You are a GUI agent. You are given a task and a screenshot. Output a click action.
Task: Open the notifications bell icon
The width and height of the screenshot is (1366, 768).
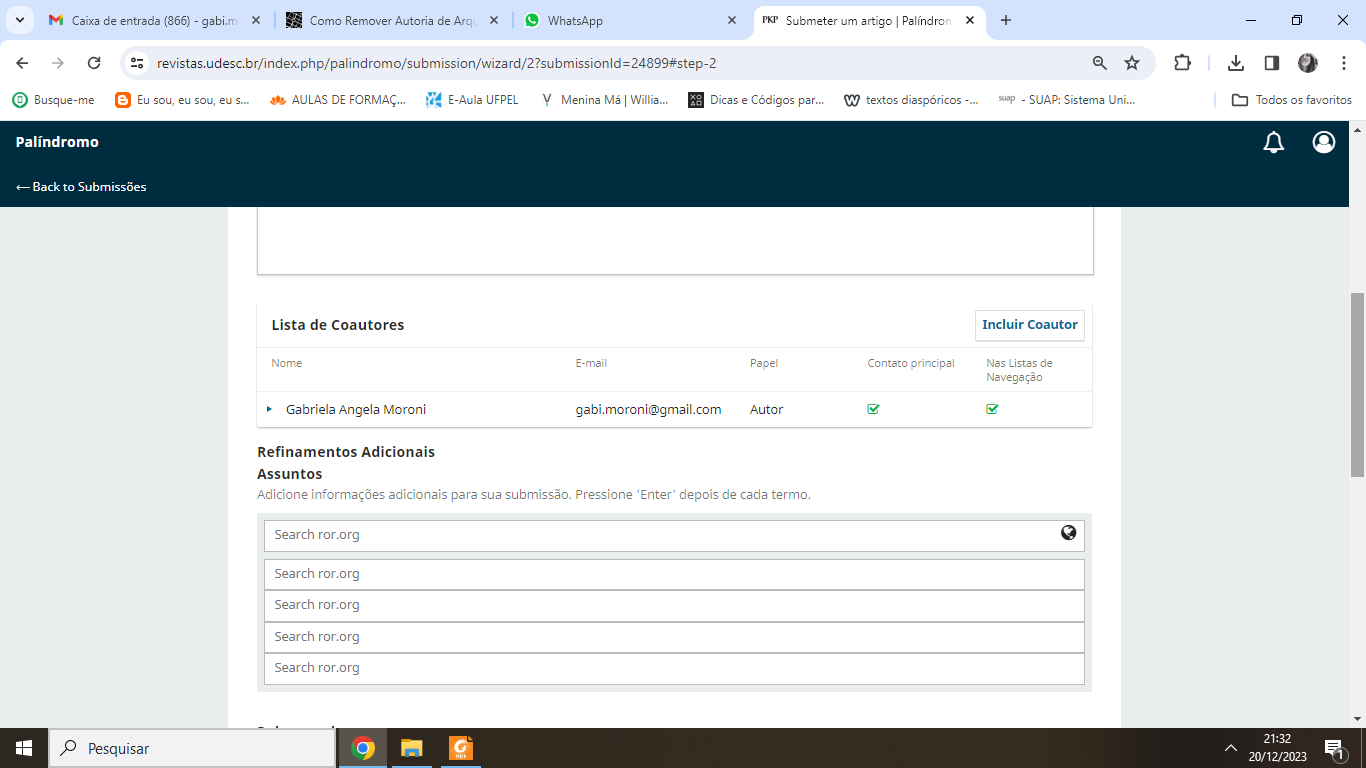1273,143
